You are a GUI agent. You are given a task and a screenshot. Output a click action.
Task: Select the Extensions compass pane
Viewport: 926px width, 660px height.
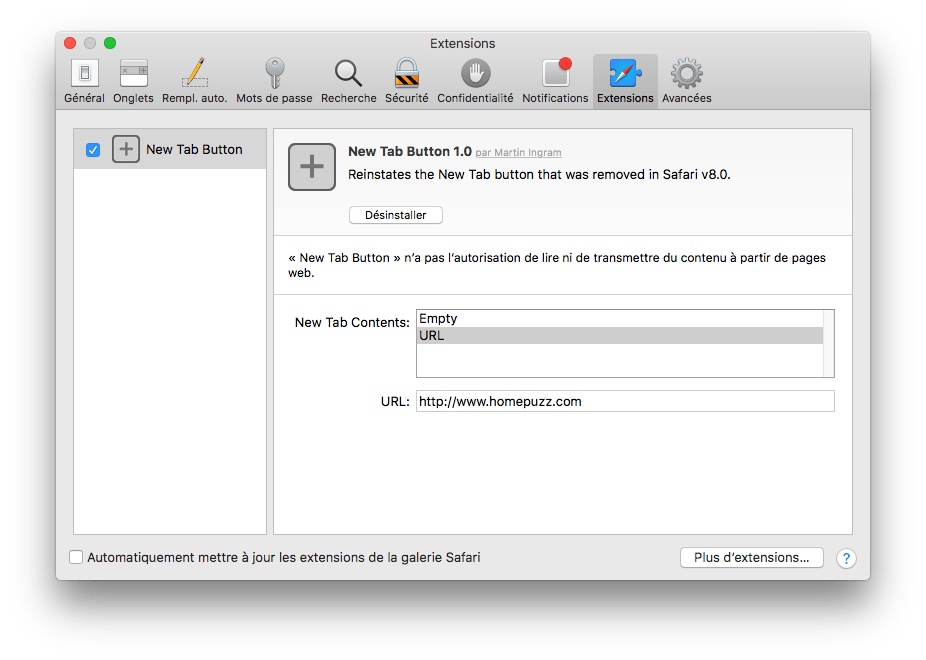click(x=625, y=81)
